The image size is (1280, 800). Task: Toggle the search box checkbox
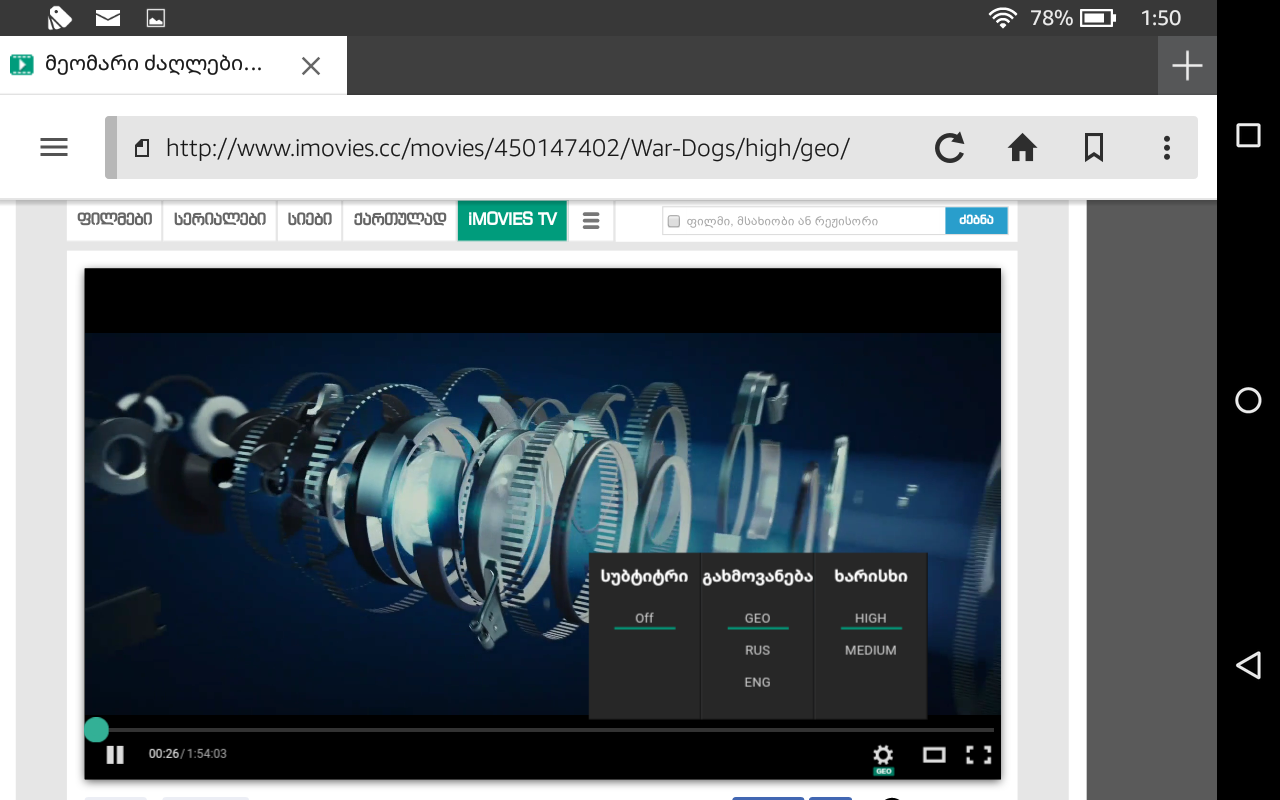pyautogui.click(x=674, y=221)
